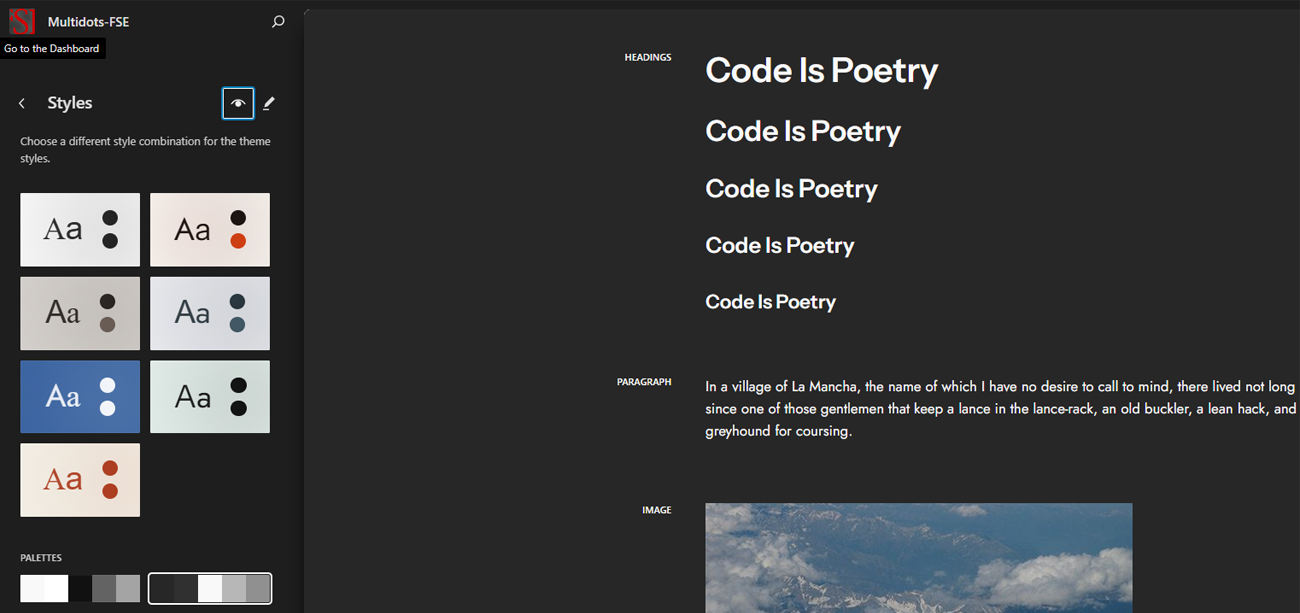Click the smallest "Code Is Poetry" heading

click(770, 302)
